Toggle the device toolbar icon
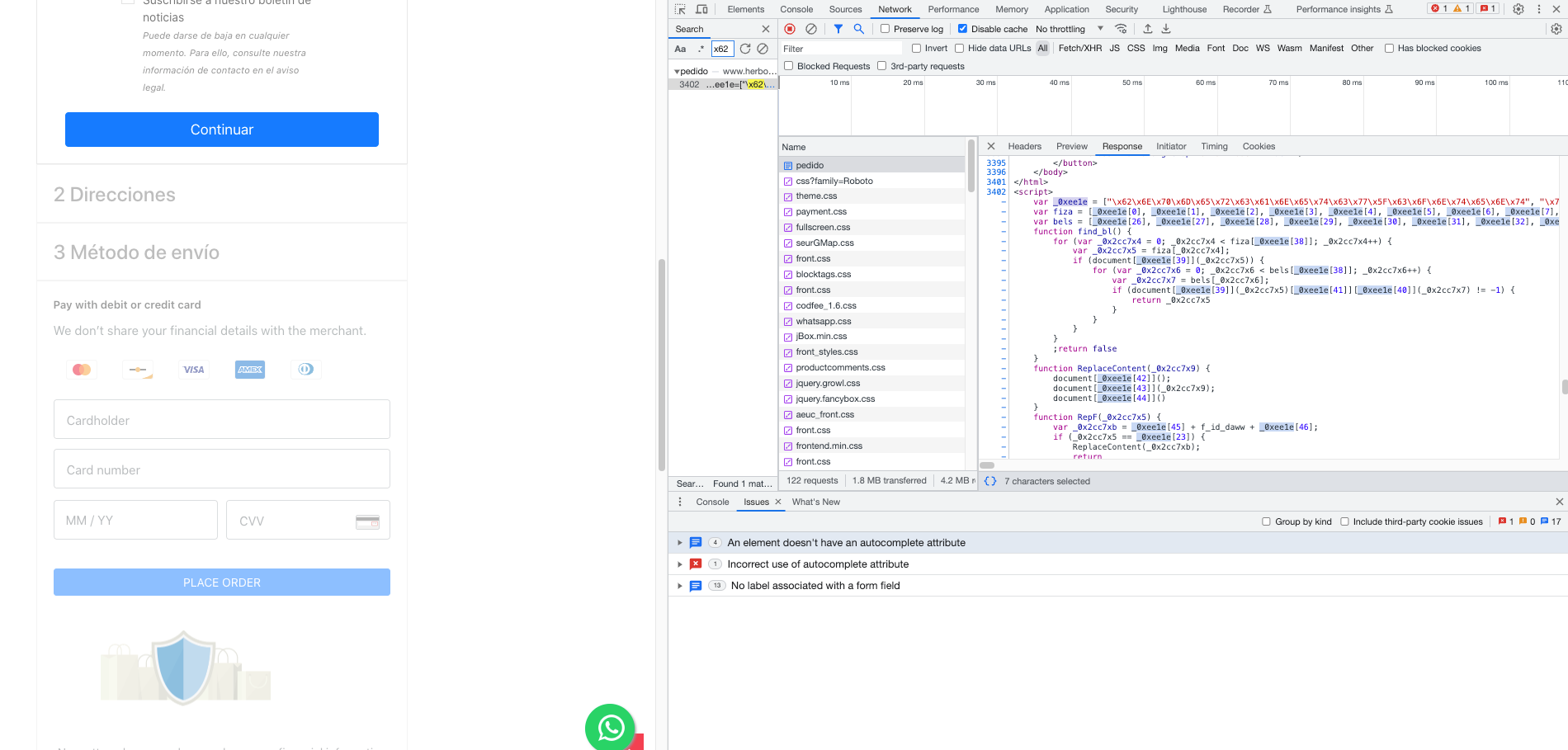Image resolution: width=1568 pixels, height=750 pixels. coord(701,9)
